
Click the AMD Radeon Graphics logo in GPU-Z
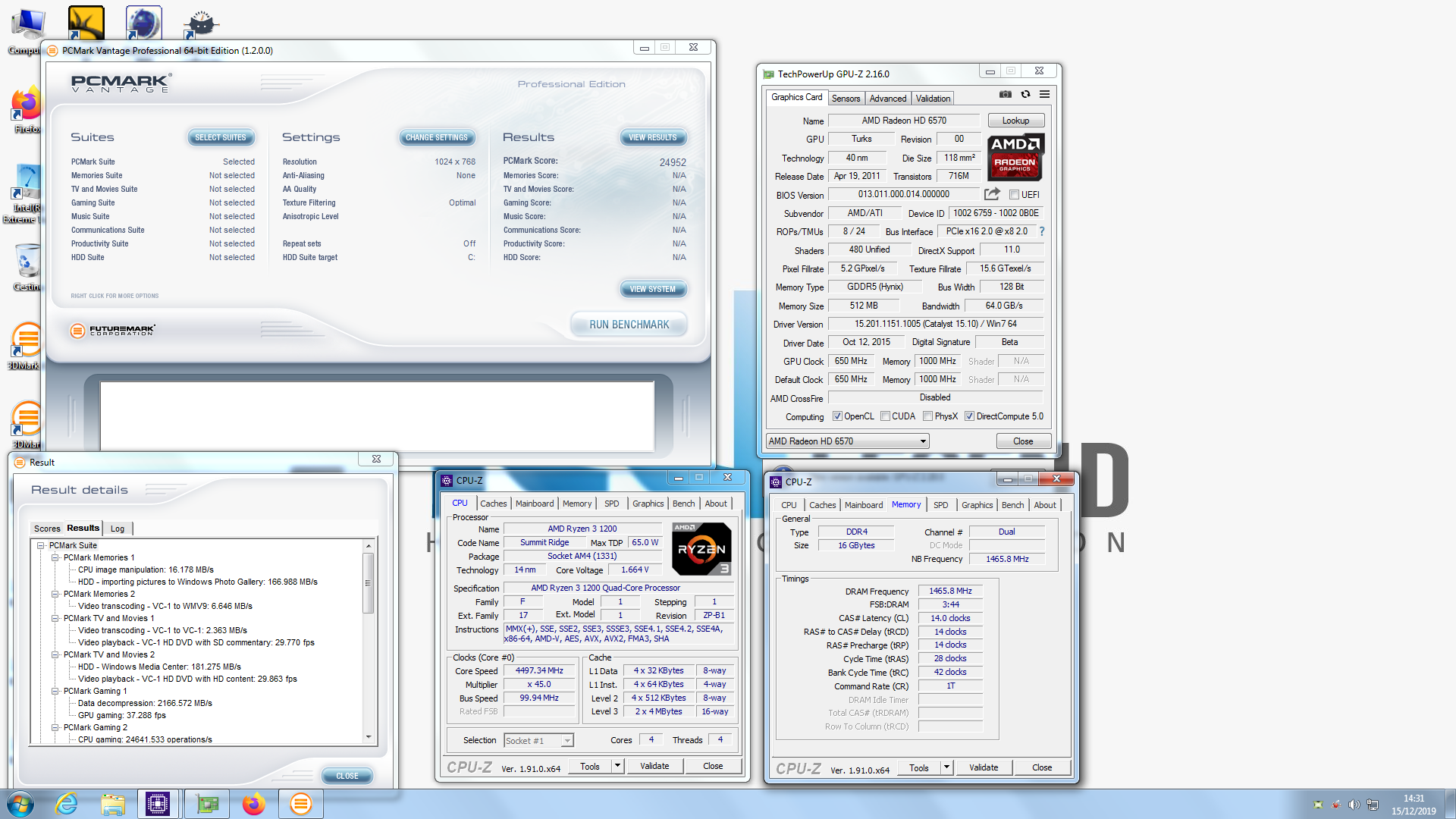pos(1015,158)
